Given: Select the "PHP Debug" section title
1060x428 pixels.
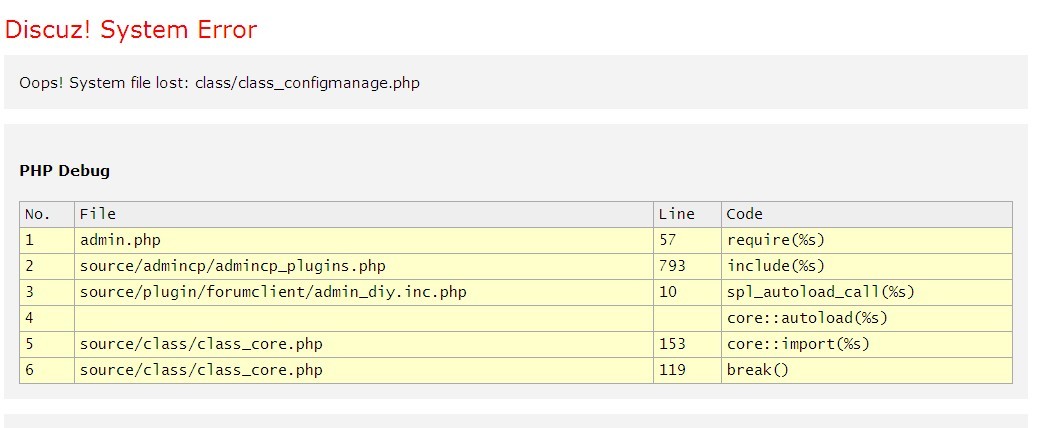Looking at the screenshot, I should pyautogui.click(x=65, y=171).
